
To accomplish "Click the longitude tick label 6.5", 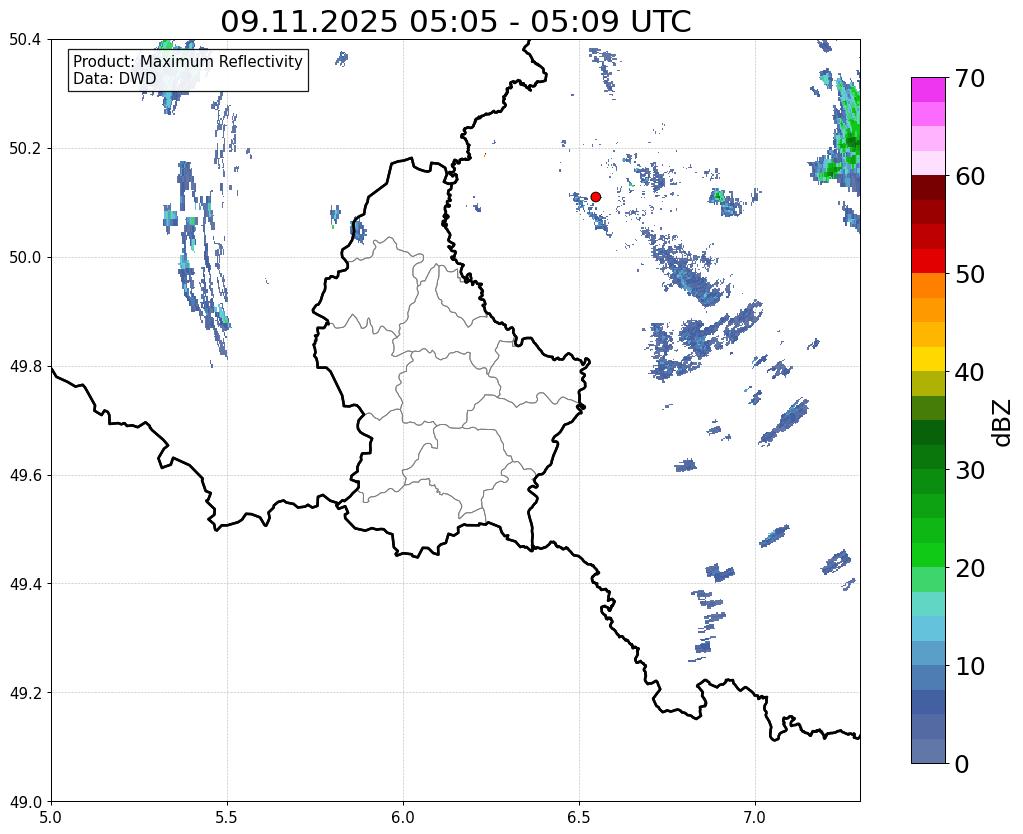I will click(x=579, y=818).
